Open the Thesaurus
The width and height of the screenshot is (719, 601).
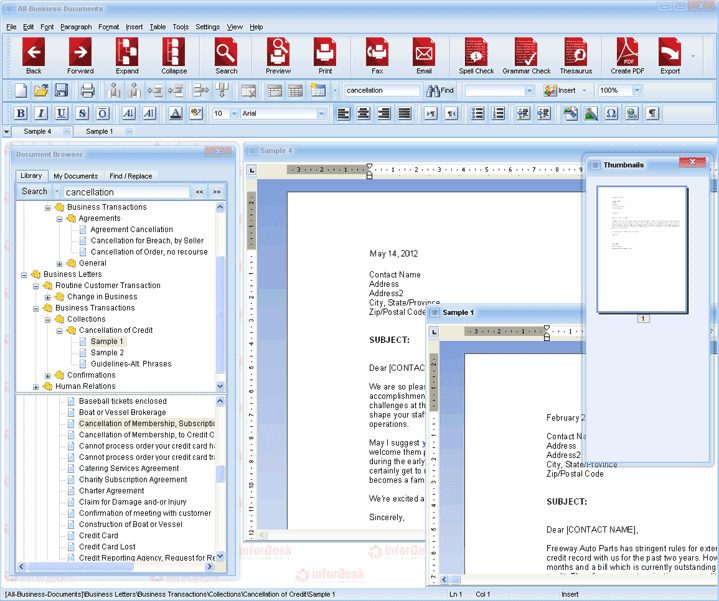coord(575,53)
